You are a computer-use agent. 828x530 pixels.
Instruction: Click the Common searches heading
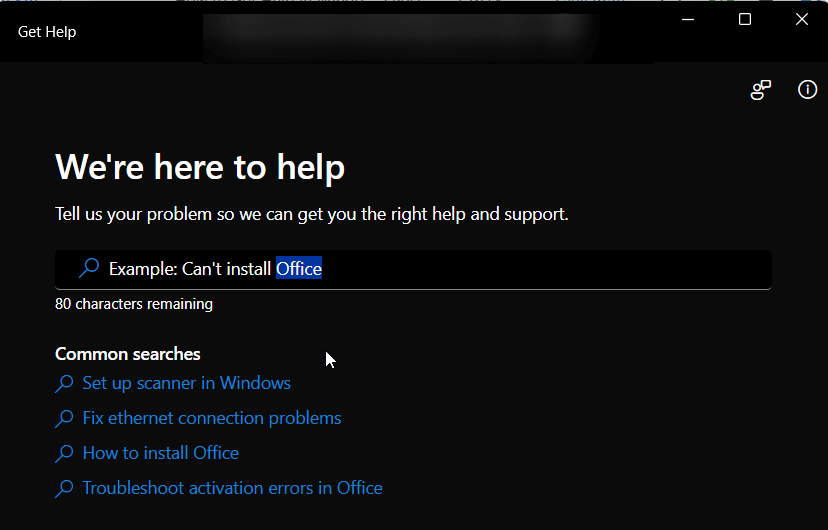(128, 354)
